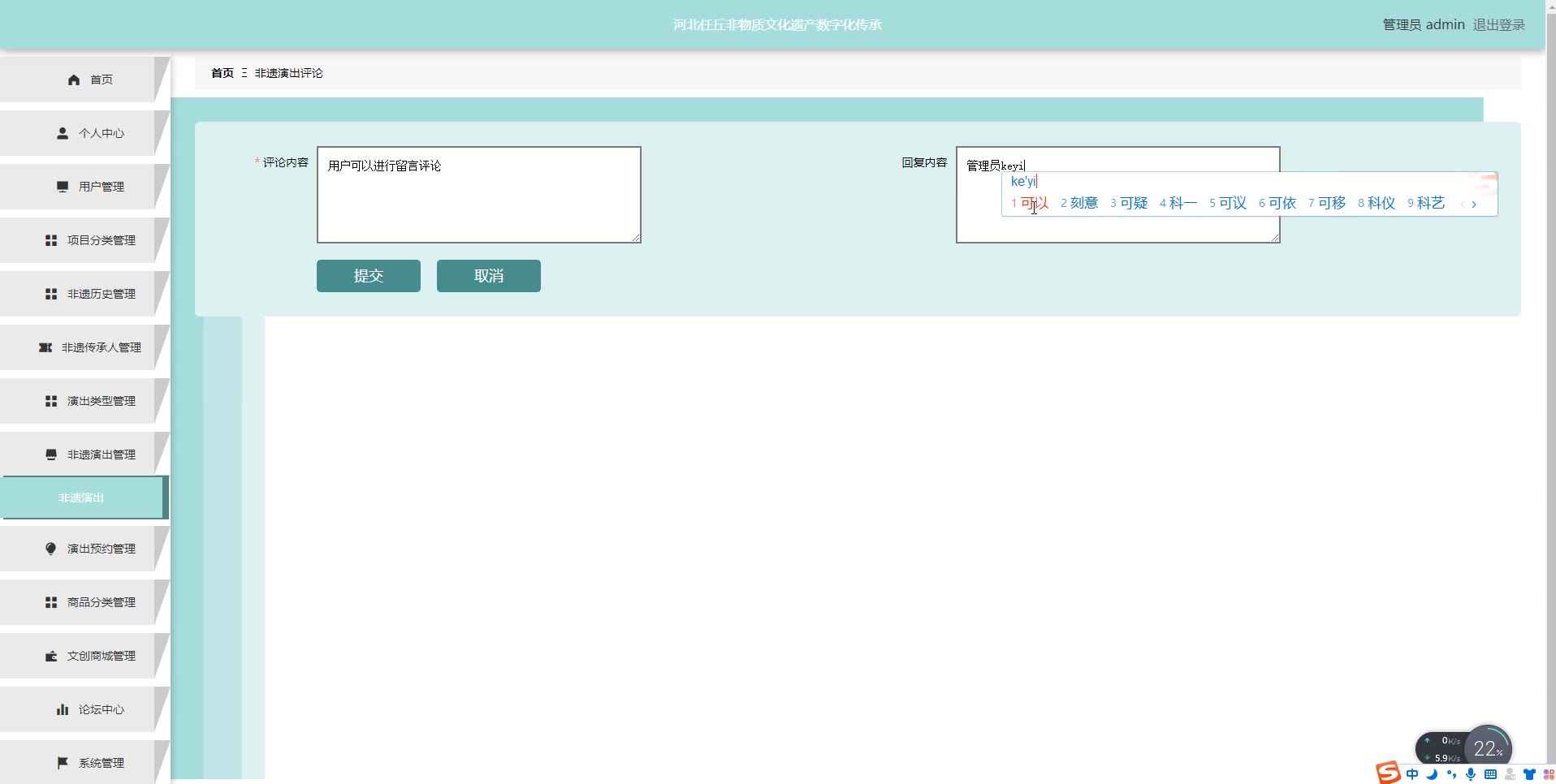Click the flag icon beside 系统管理
The height and width of the screenshot is (784, 1556).
point(63,763)
